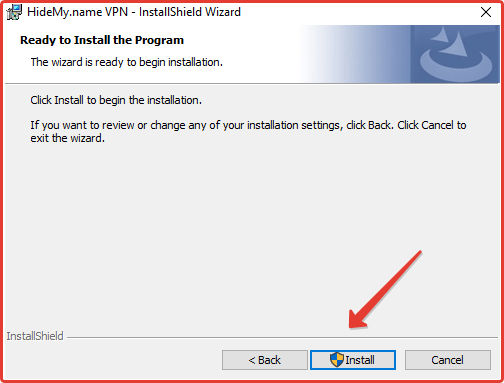This screenshot has width=504, height=383.
Task: Click the 'Ready to Install the Program' heading
Action: (102, 40)
